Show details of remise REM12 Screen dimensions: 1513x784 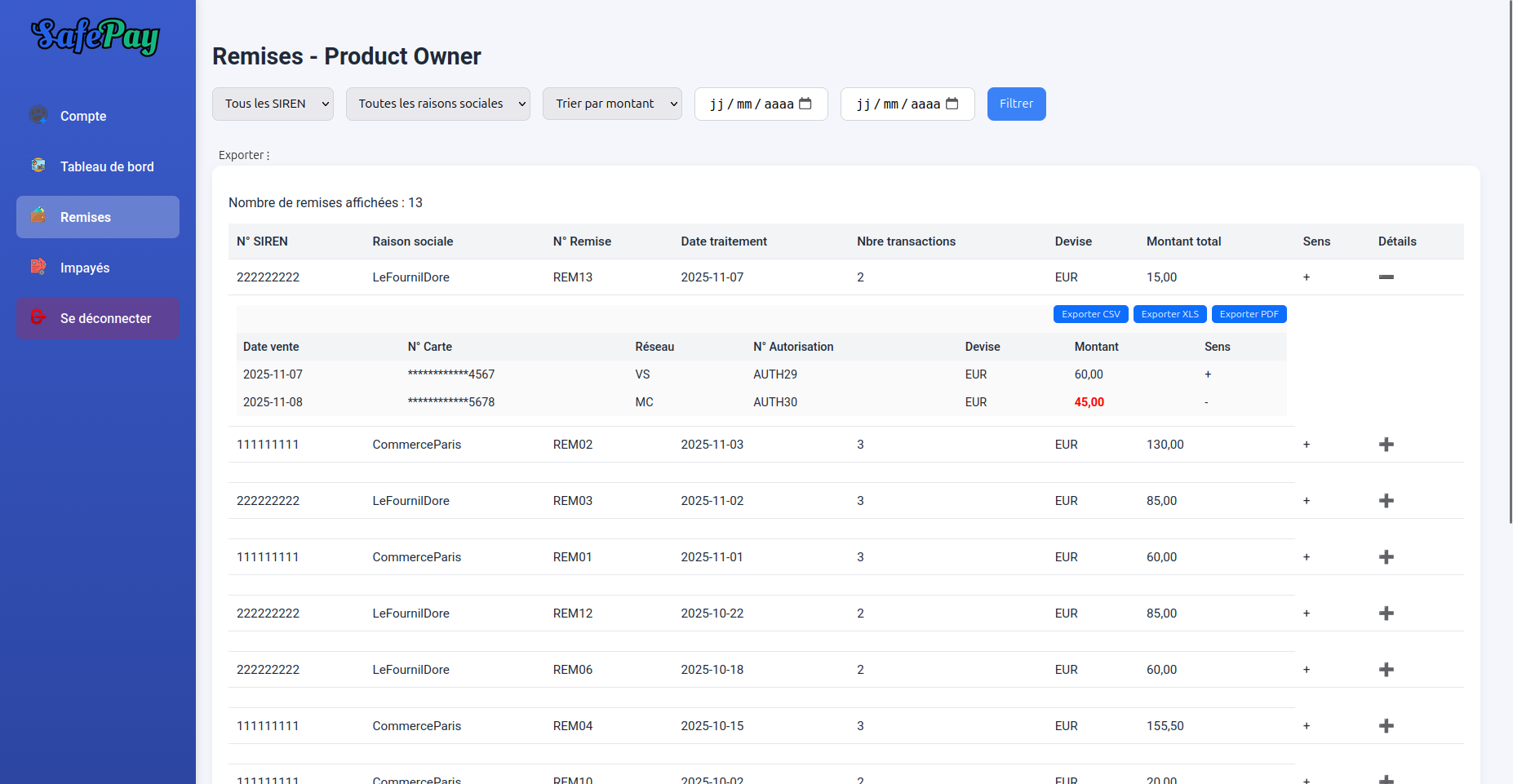(1386, 613)
